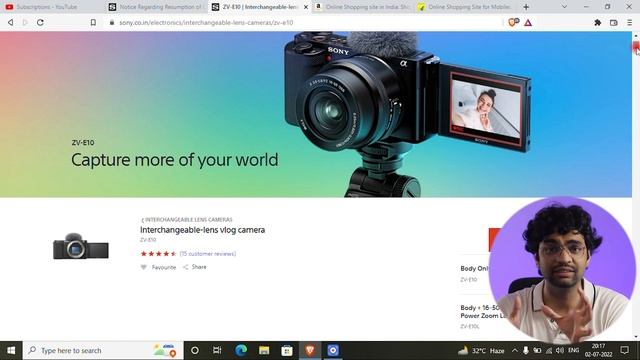The height and width of the screenshot is (360, 640).
Task: Click the browser forward arrow
Action: 25,22
